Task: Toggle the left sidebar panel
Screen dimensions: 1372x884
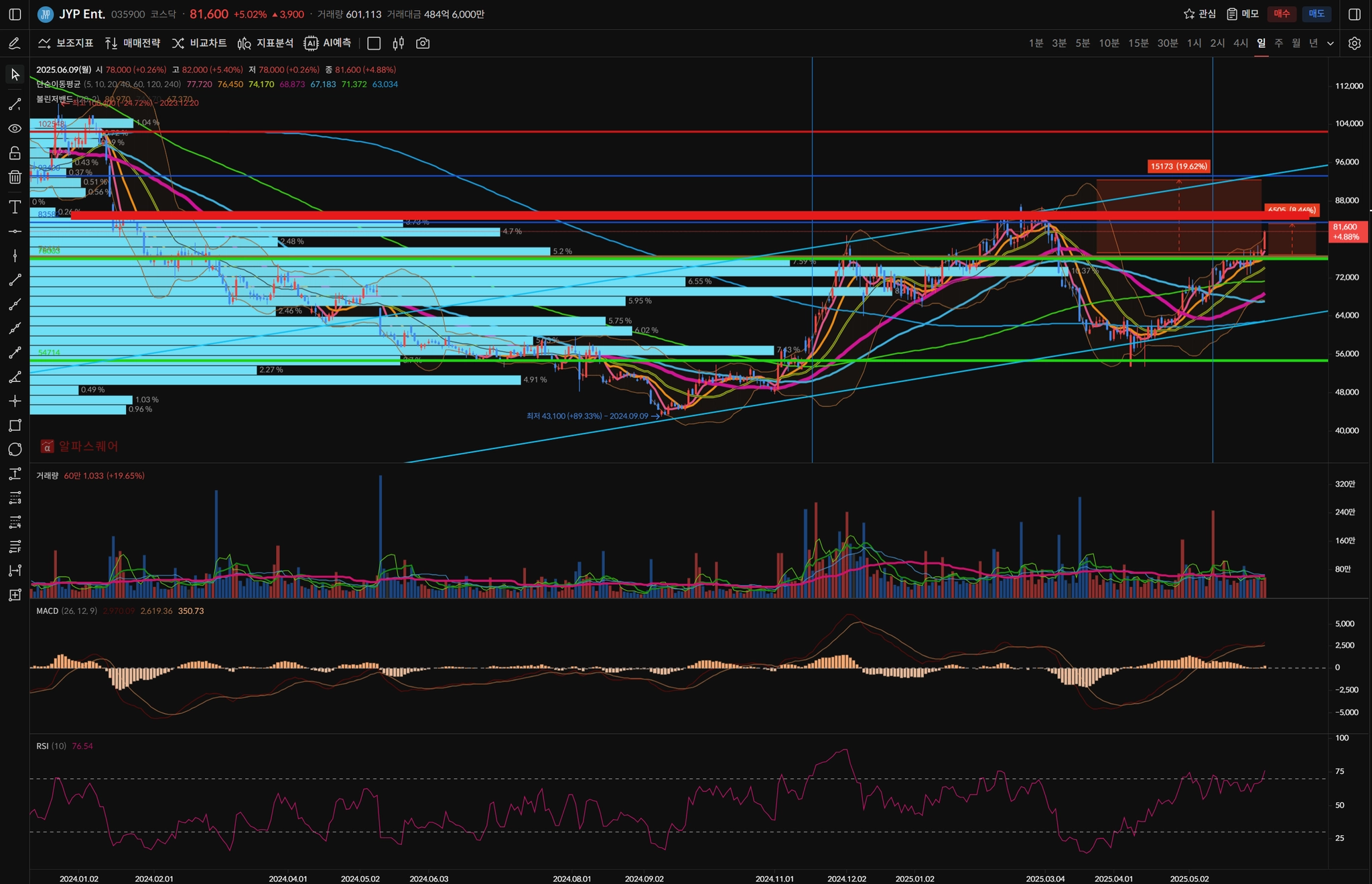Action: tap(15, 14)
